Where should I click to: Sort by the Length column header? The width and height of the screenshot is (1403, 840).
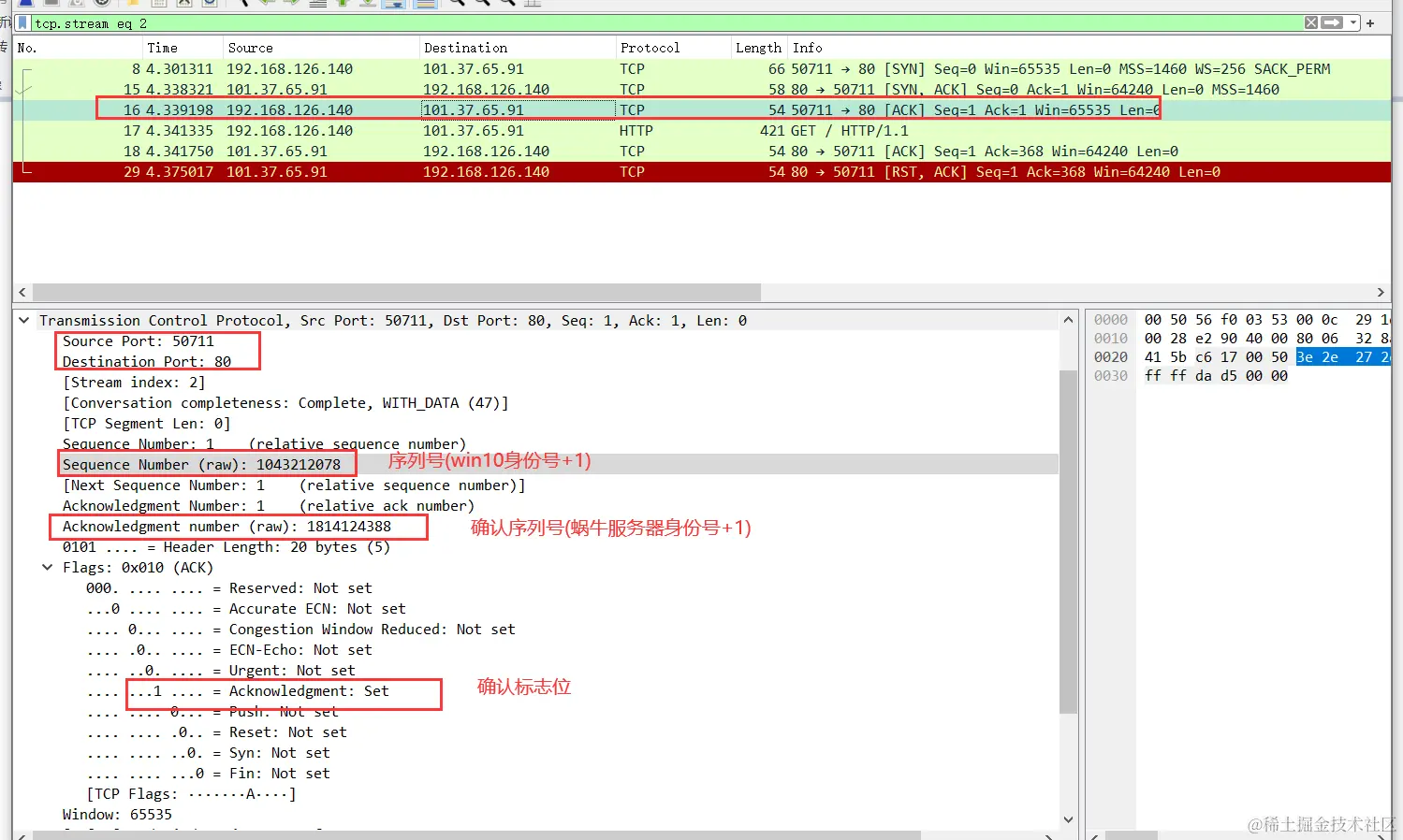[x=758, y=48]
